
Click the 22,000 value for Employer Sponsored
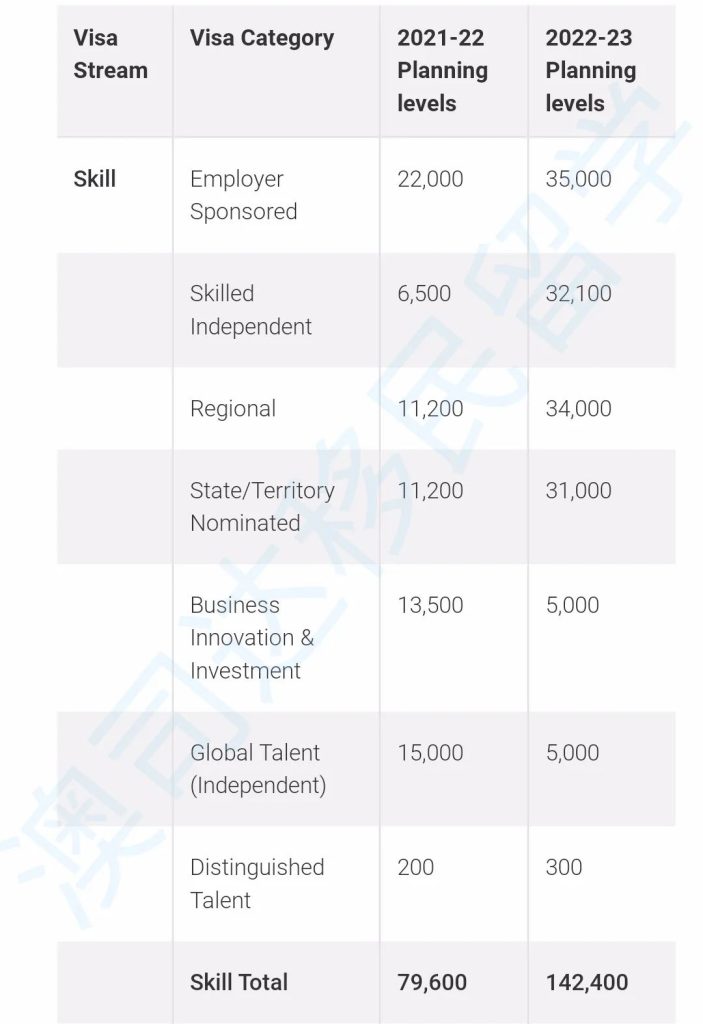tap(430, 179)
